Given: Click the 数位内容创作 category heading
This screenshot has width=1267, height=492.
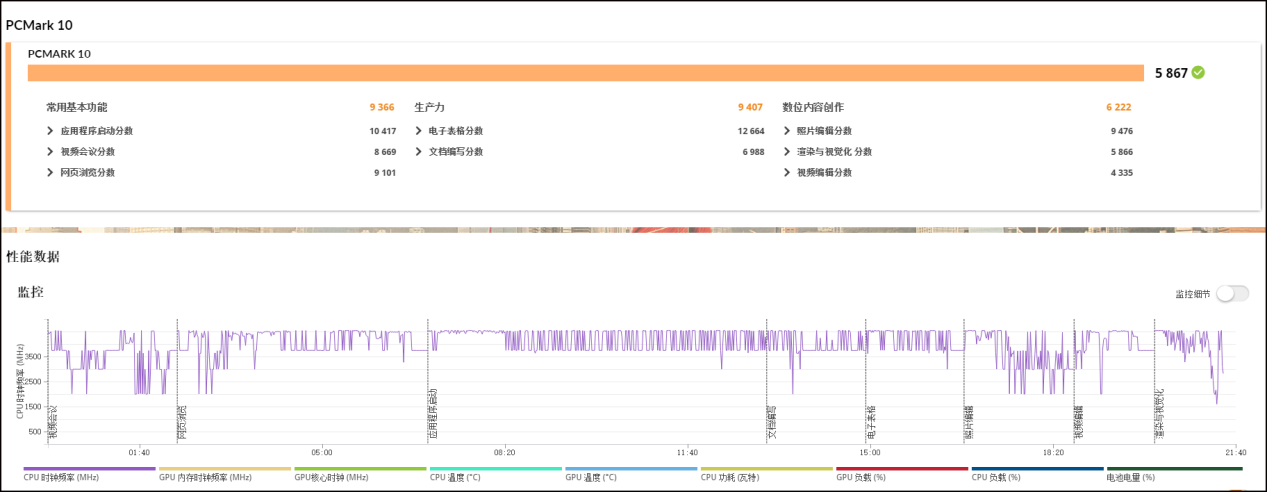Looking at the screenshot, I should [x=820, y=107].
